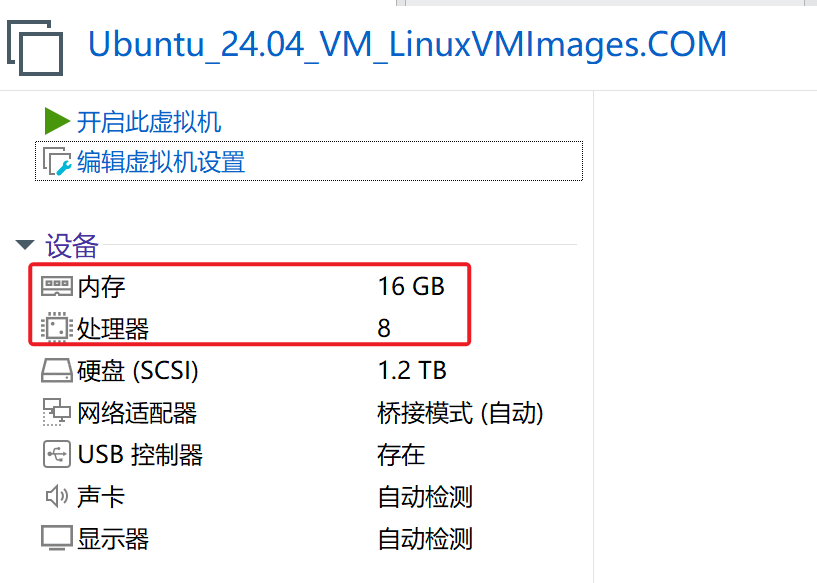Click the network adapter (网络适配器) icon

click(57, 412)
